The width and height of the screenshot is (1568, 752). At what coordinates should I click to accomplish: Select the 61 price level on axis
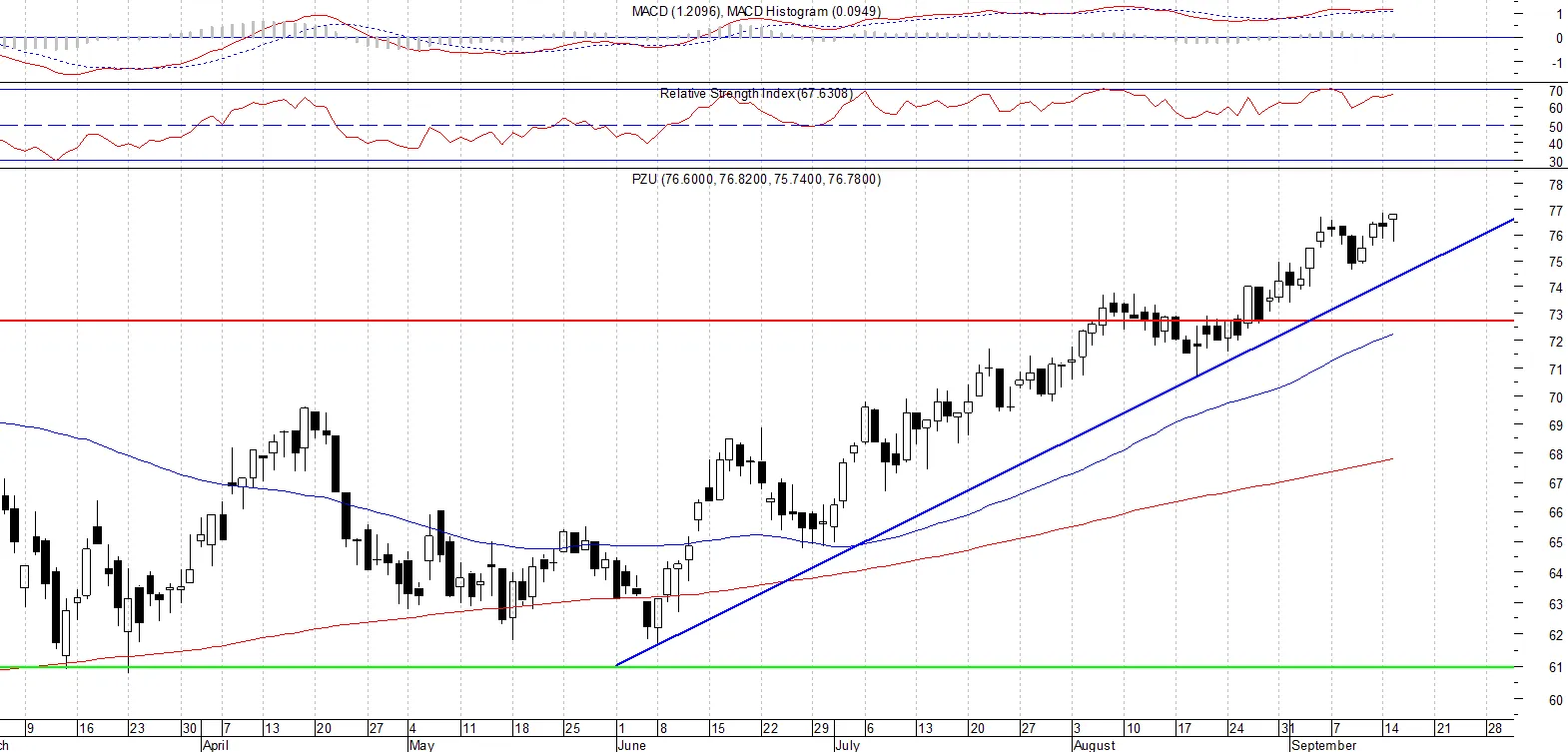coord(1555,668)
